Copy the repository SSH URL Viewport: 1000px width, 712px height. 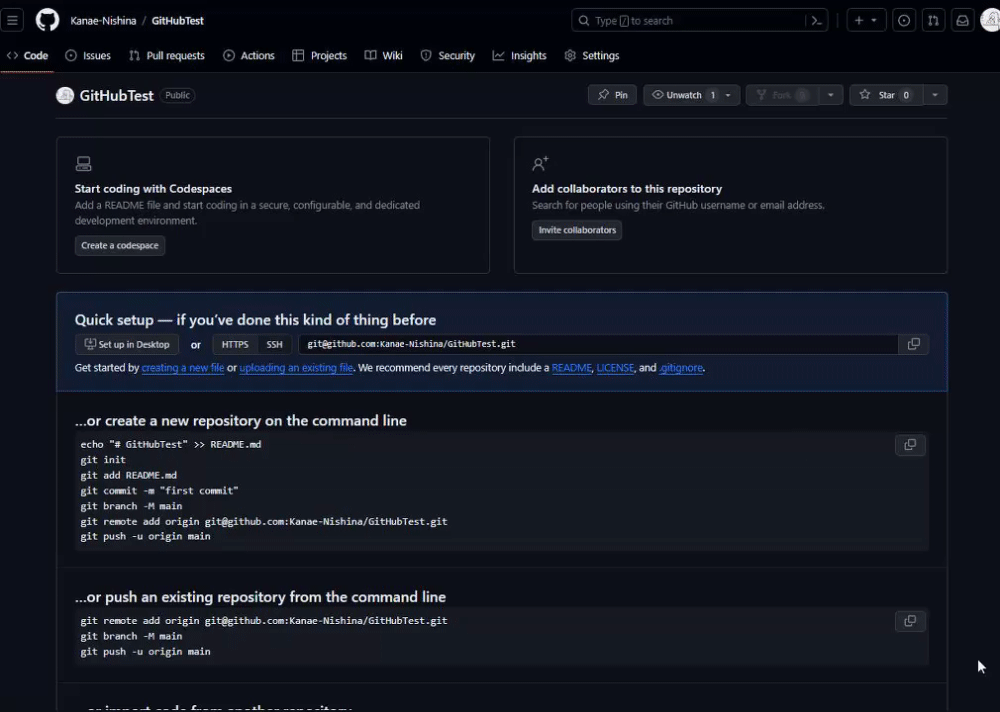(x=913, y=344)
